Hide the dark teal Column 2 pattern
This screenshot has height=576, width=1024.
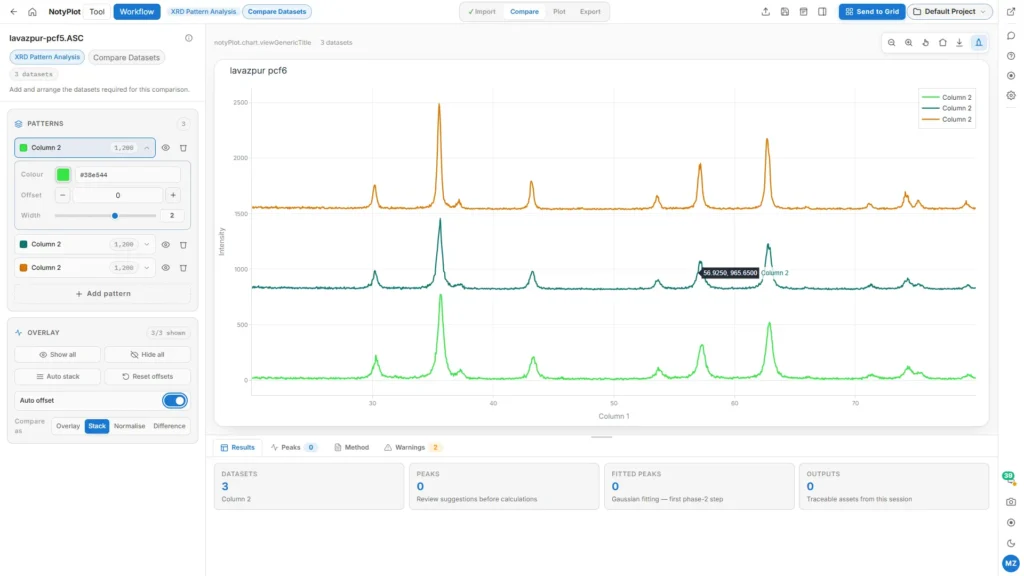coord(166,245)
